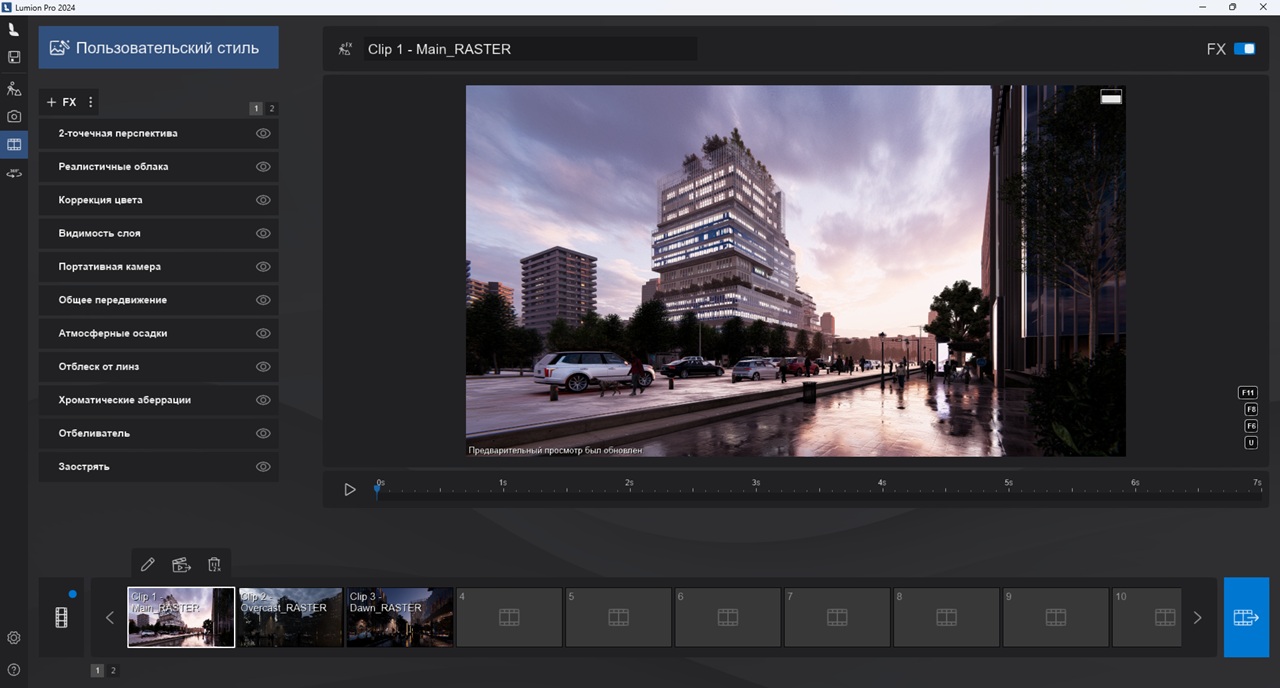Toggle the FX switch on or off
The height and width of the screenshot is (688, 1280).
coord(1244,49)
